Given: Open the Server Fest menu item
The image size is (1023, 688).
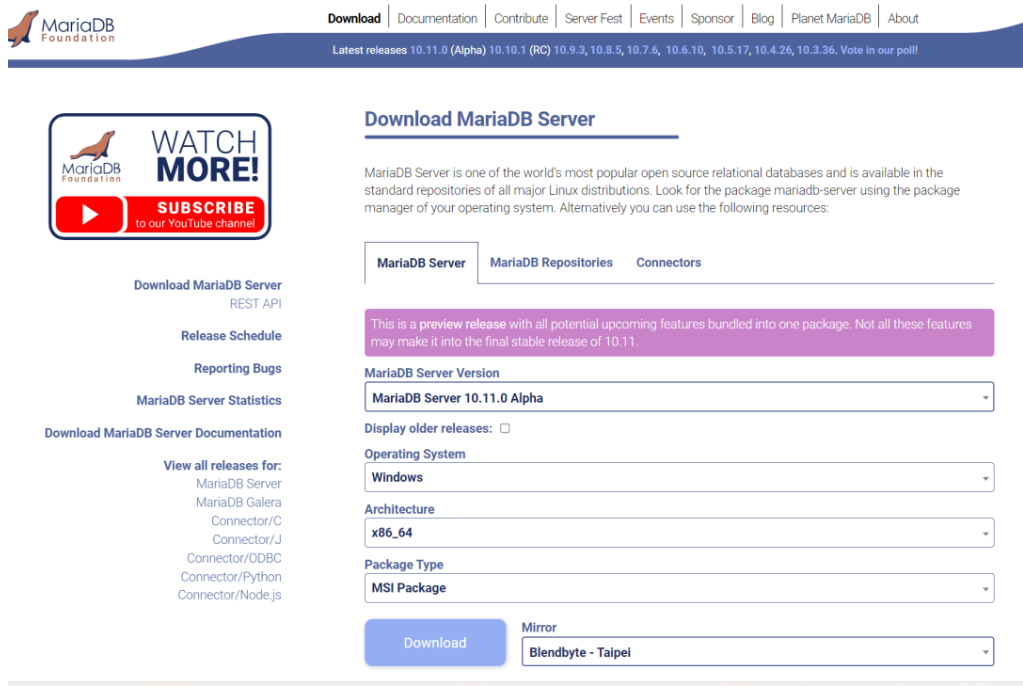Looking at the screenshot, I should pos(593,18).
